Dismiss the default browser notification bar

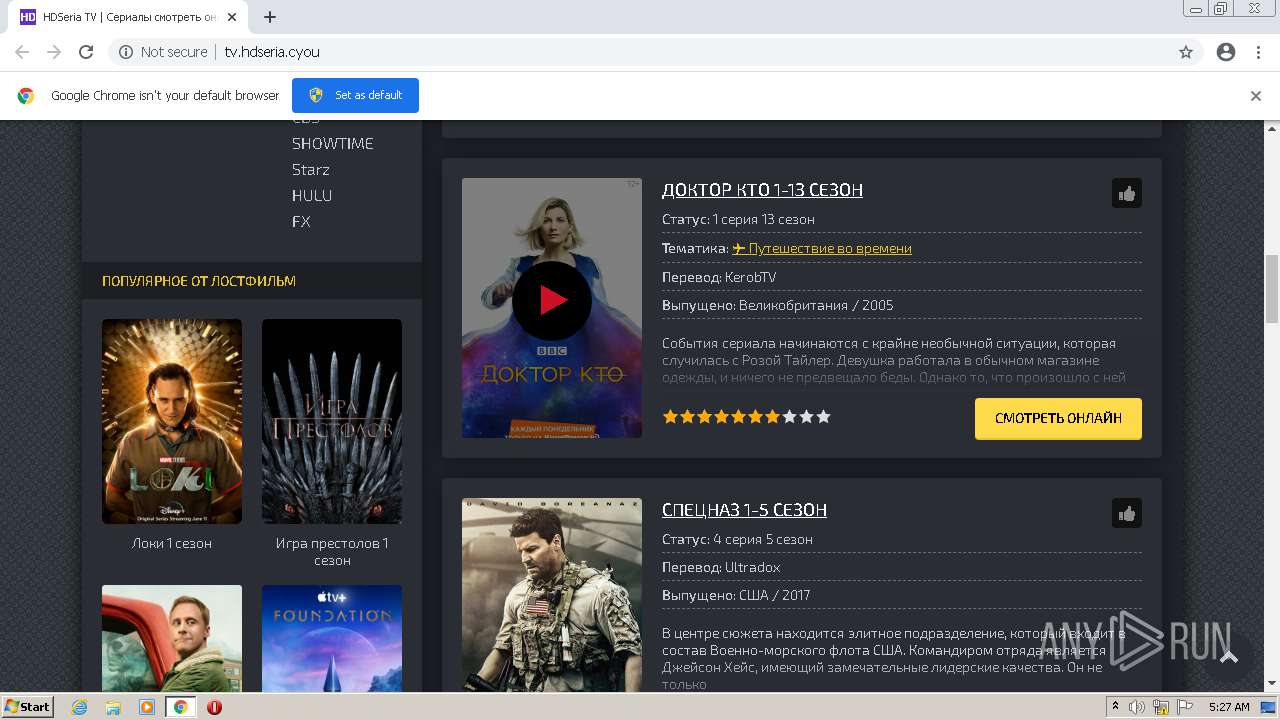[1256, 96]
